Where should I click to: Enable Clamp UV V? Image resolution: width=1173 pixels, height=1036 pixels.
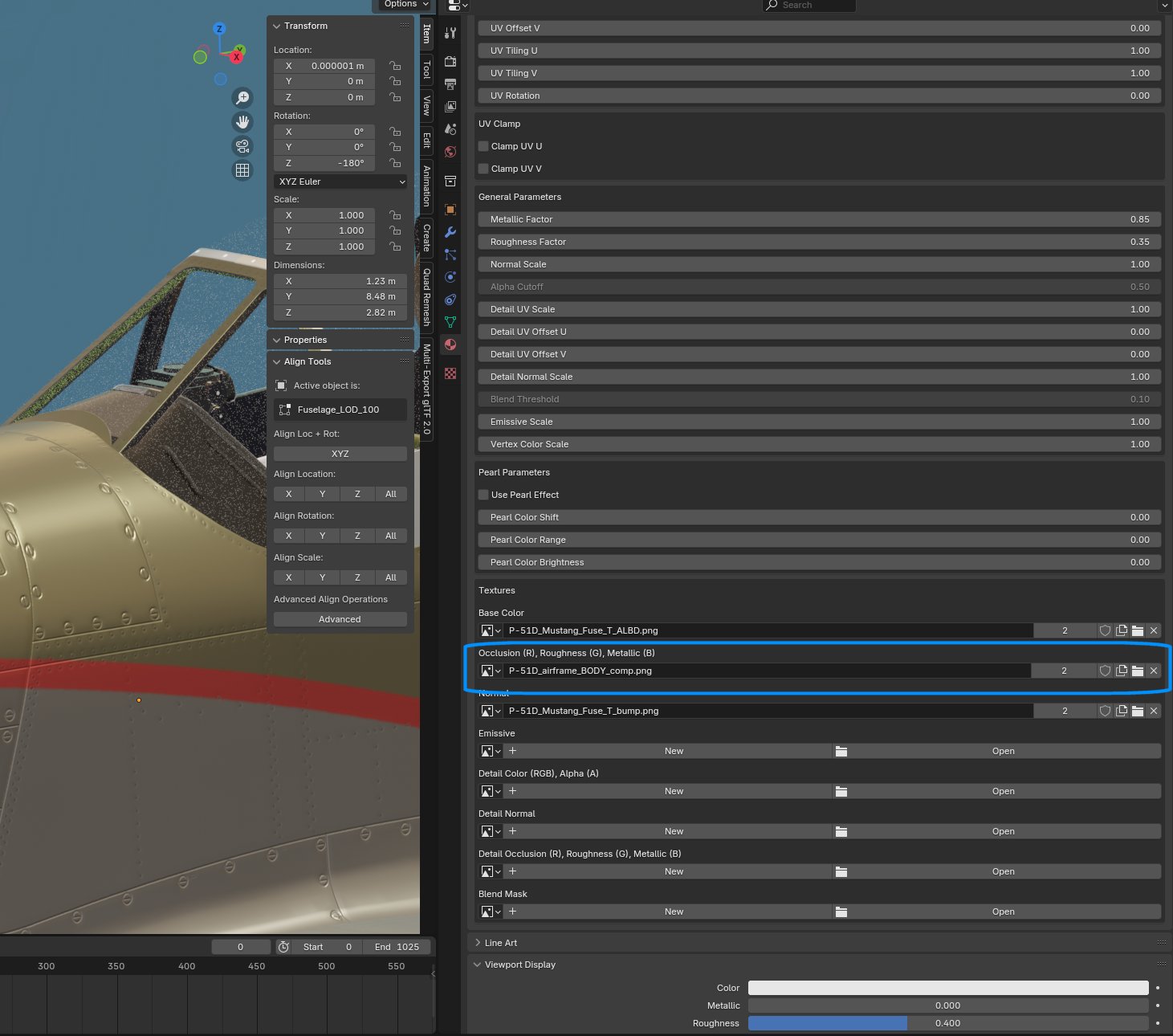[483, 168]
